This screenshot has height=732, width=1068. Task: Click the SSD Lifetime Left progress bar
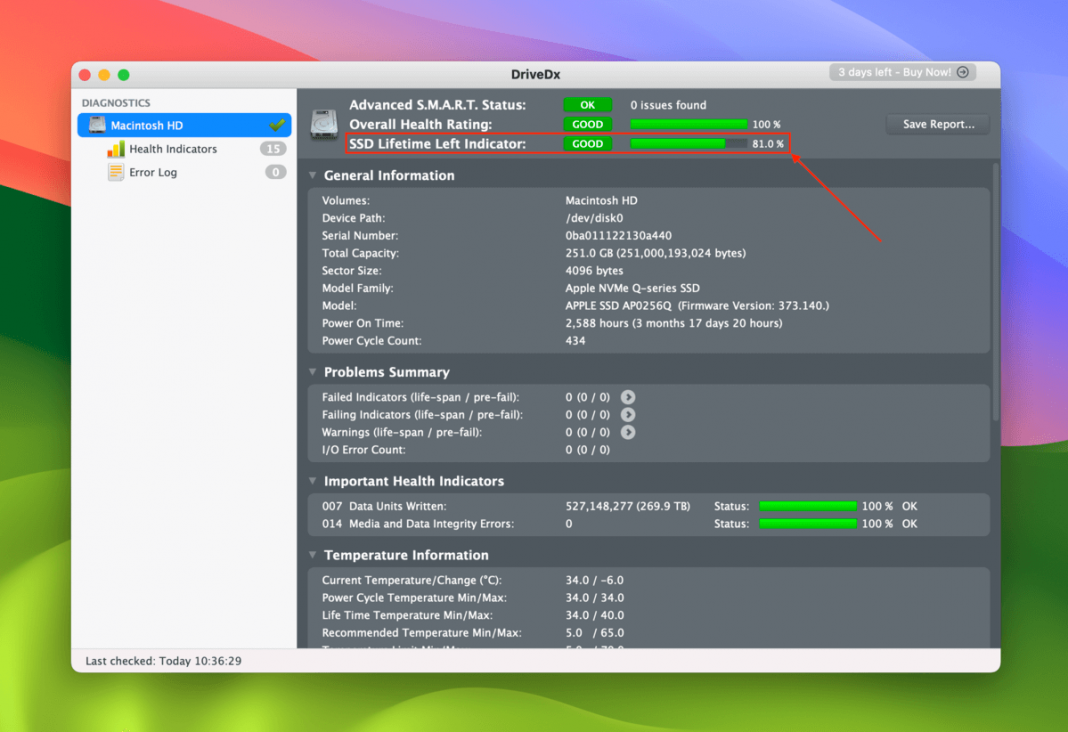point(688,144)
